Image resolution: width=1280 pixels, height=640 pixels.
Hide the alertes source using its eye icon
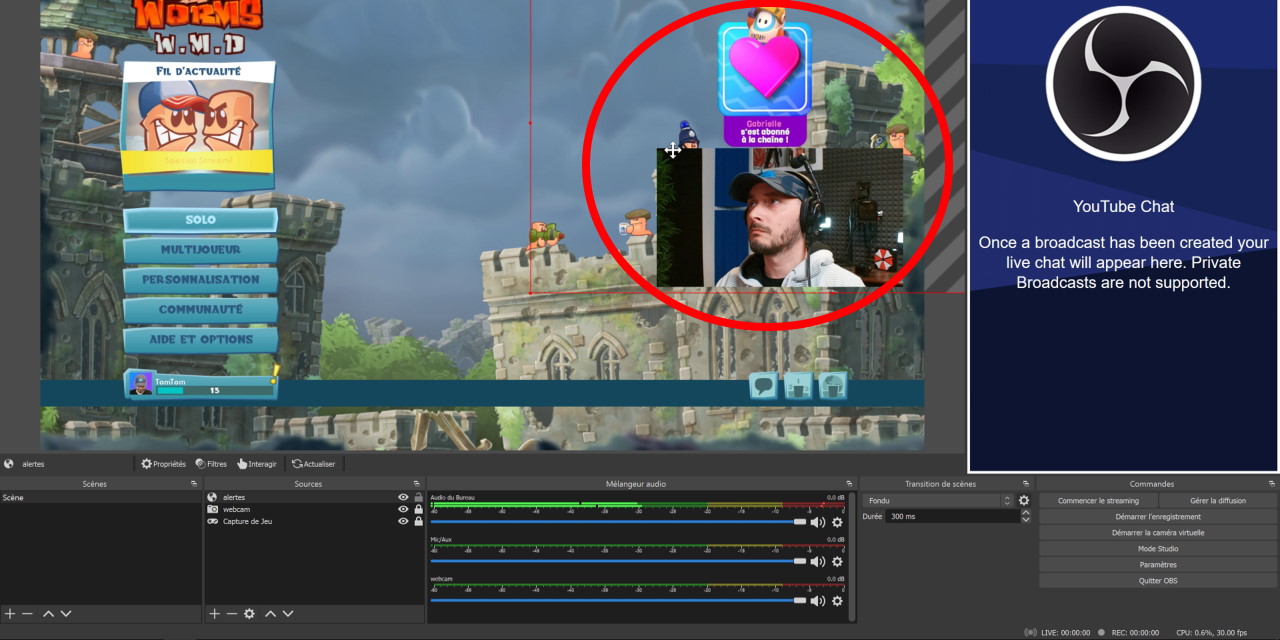click(x=403, y=497)
